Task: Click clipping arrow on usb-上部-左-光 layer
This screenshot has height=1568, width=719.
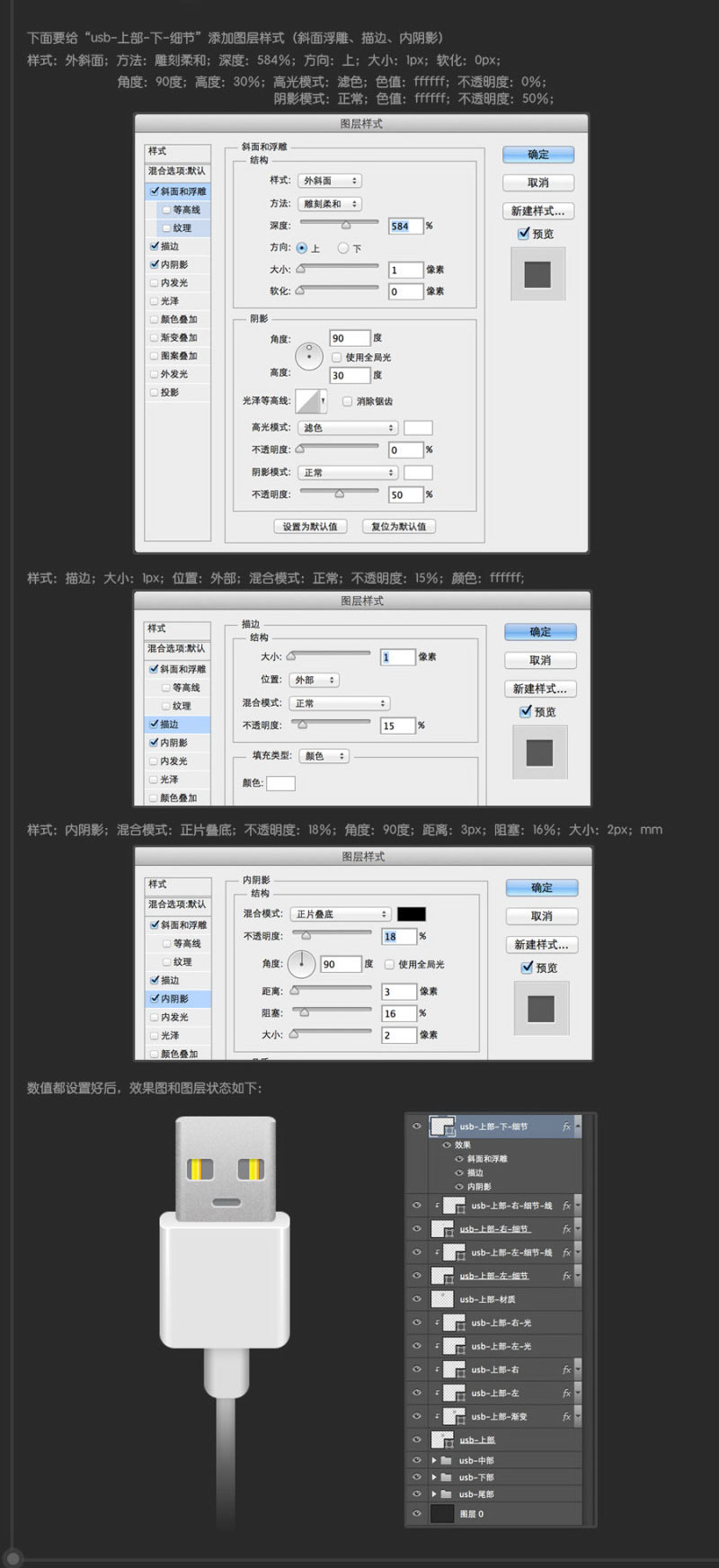Action: point(438,1346)
